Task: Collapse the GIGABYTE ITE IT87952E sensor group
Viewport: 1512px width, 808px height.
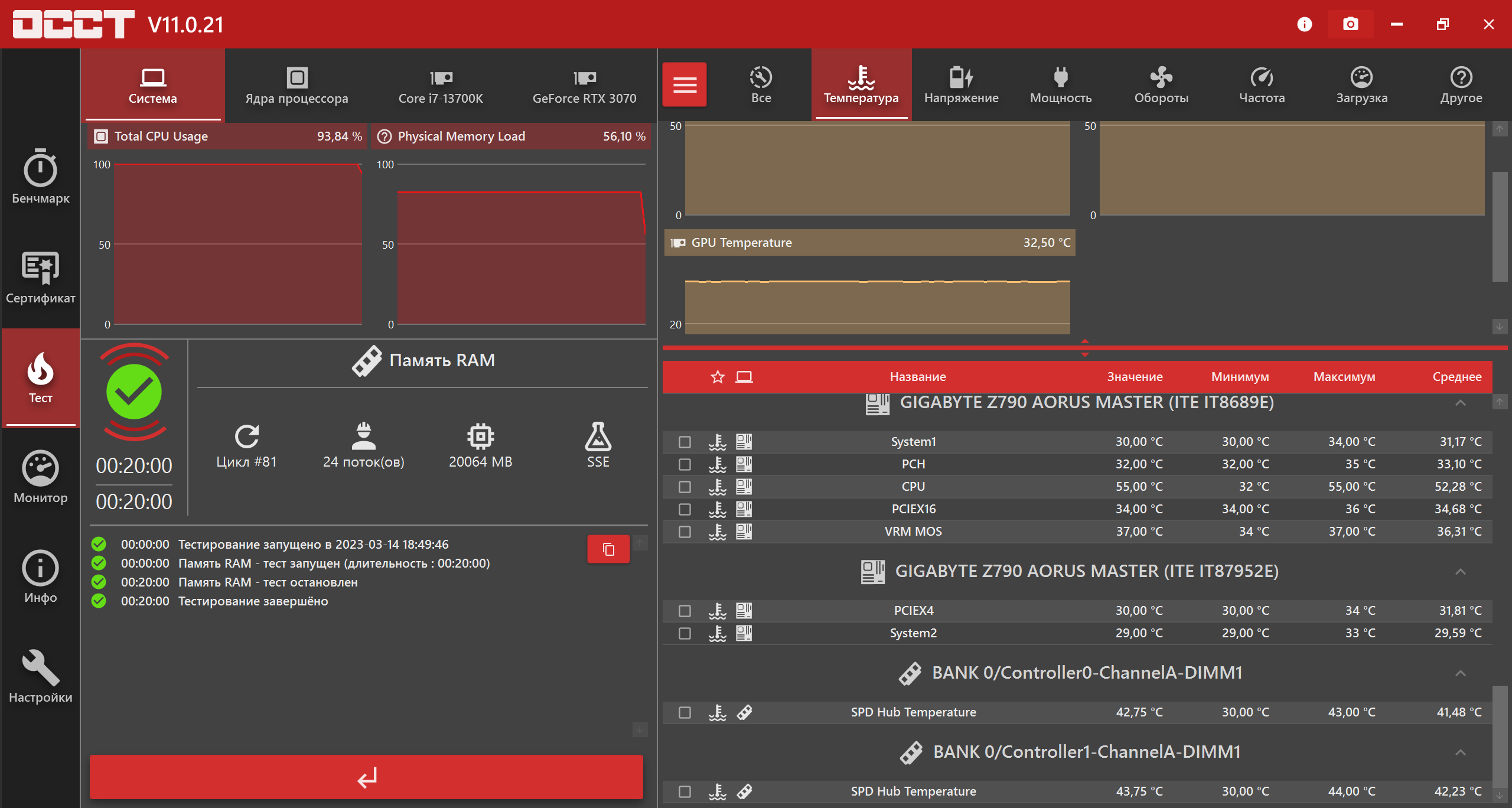Action: click(x=1460, y=572)
